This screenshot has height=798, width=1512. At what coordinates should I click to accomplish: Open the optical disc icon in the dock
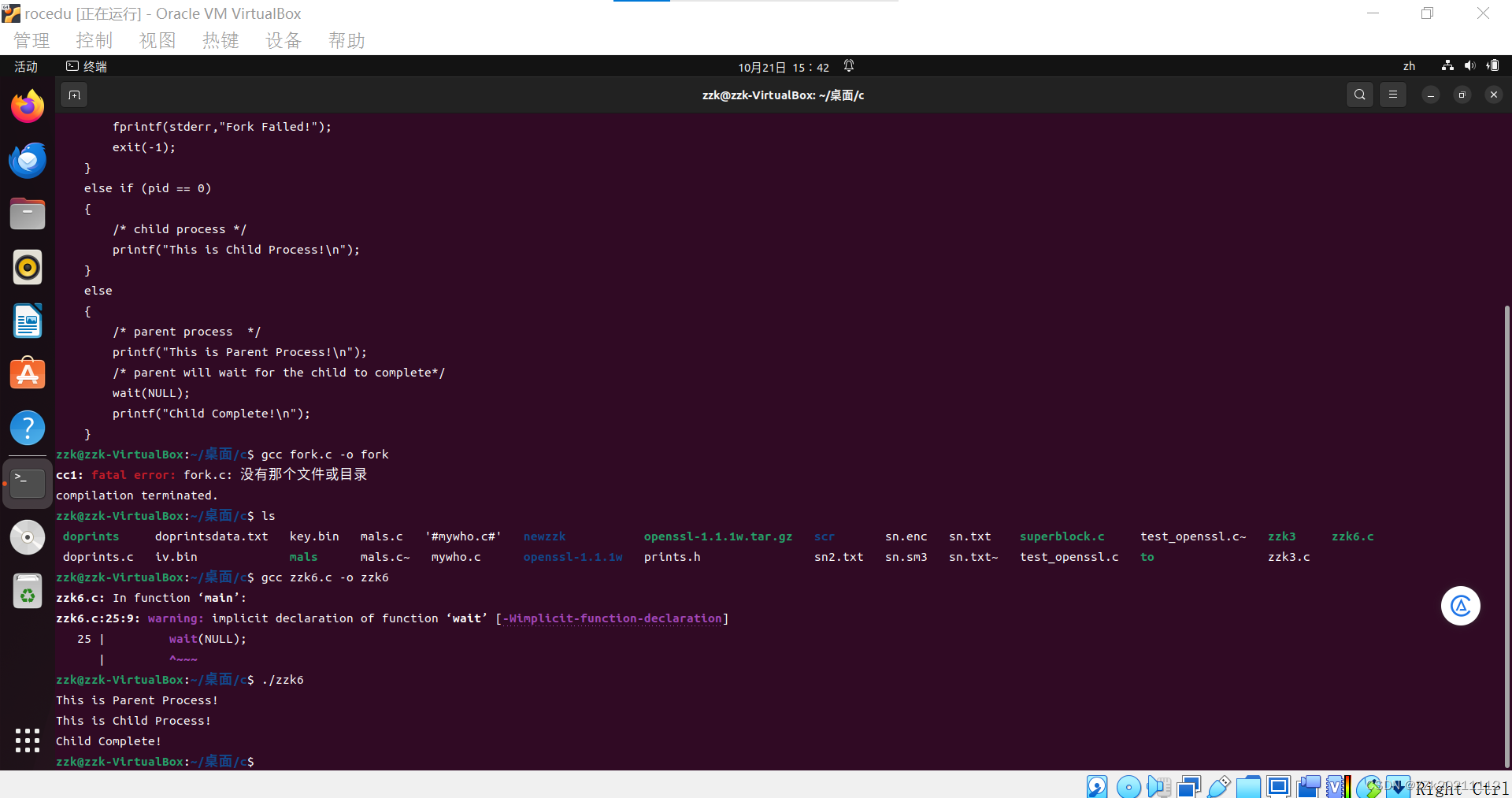pyautogui.click(x=28, y=537)
